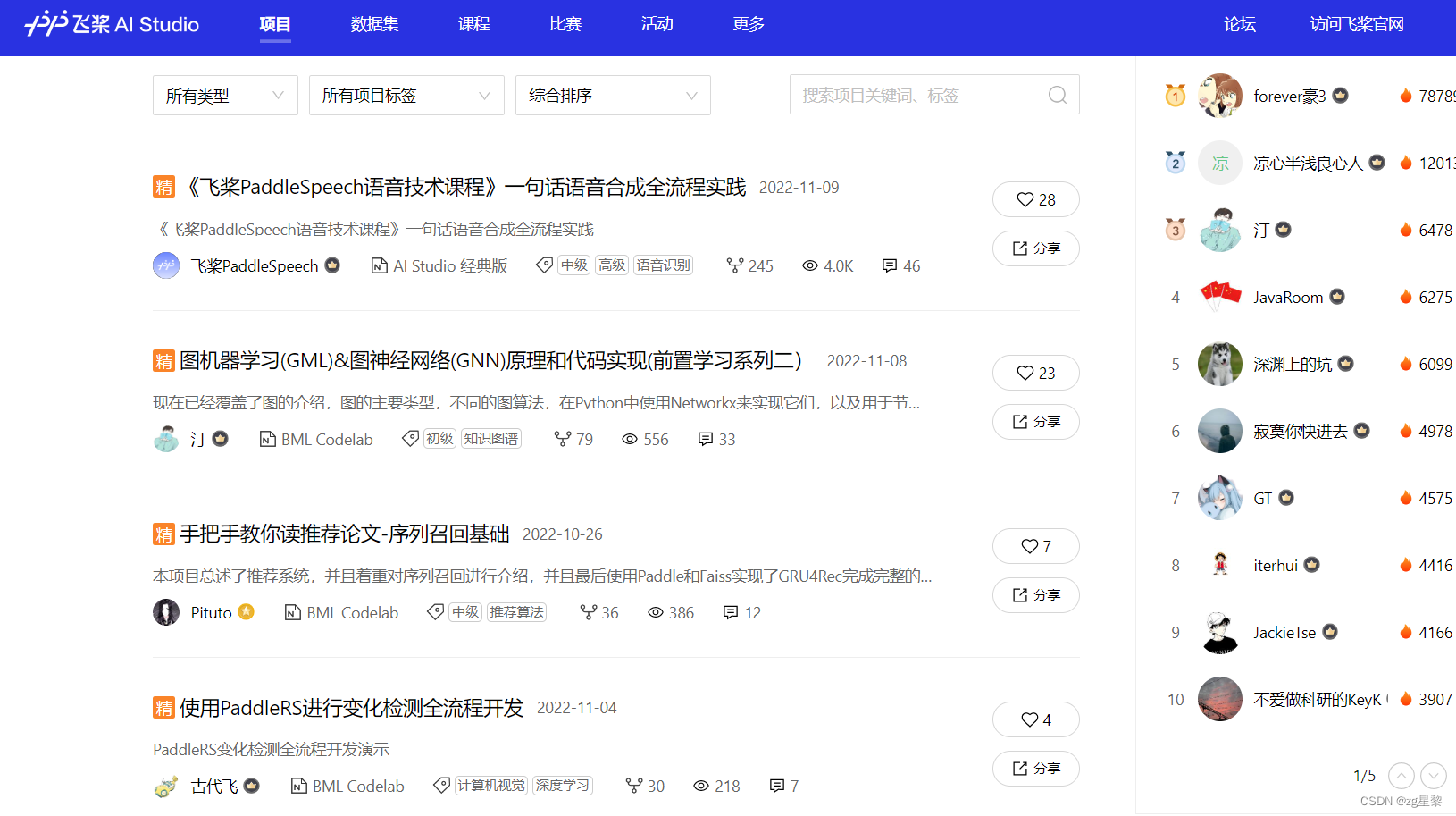Click the 访问飞桨官网 link
The image size is (1456, 816).
[x=1357, y=24]
